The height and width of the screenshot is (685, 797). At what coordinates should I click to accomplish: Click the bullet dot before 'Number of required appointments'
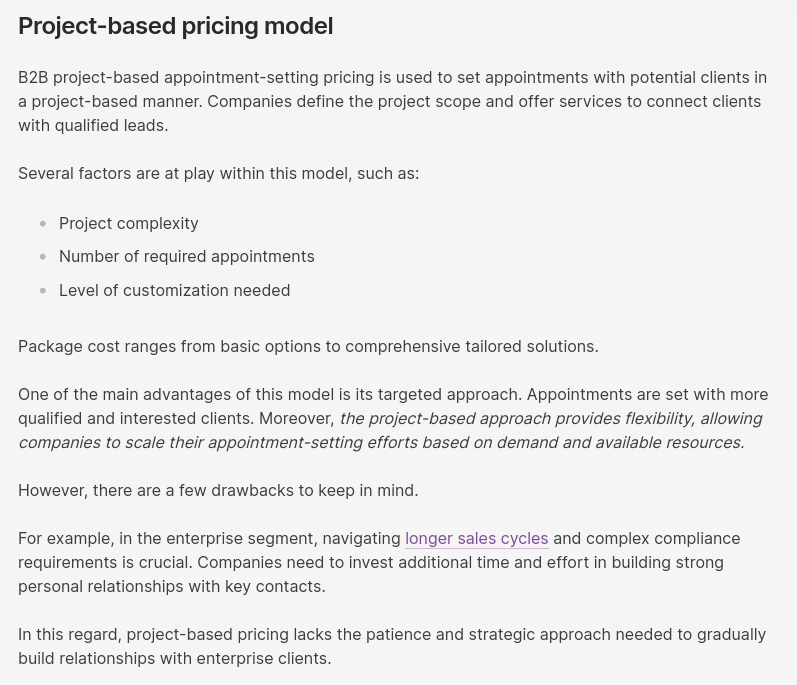pyautogui.click(x=43, y=257)
